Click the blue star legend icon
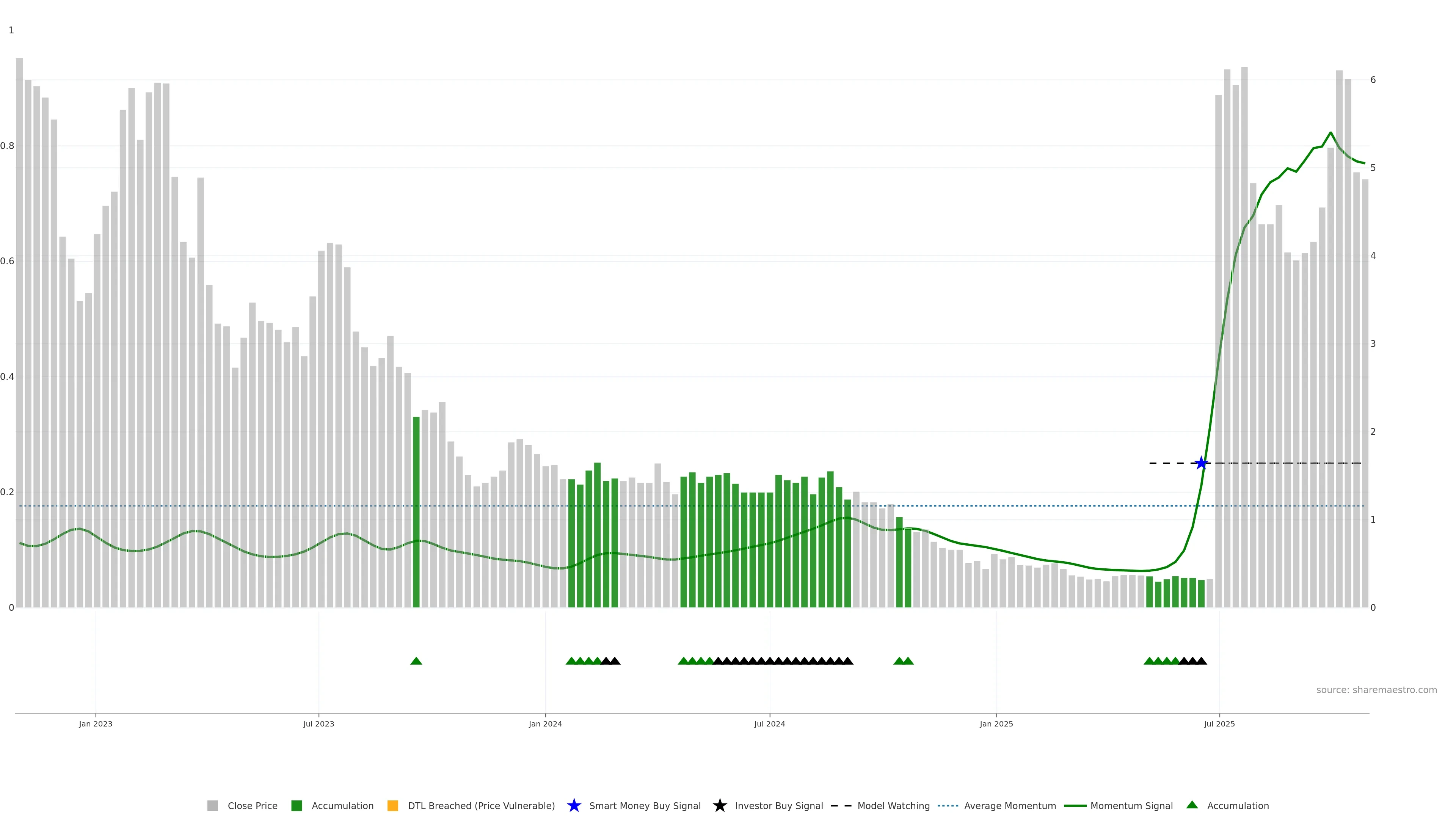 tap(574, 806)
